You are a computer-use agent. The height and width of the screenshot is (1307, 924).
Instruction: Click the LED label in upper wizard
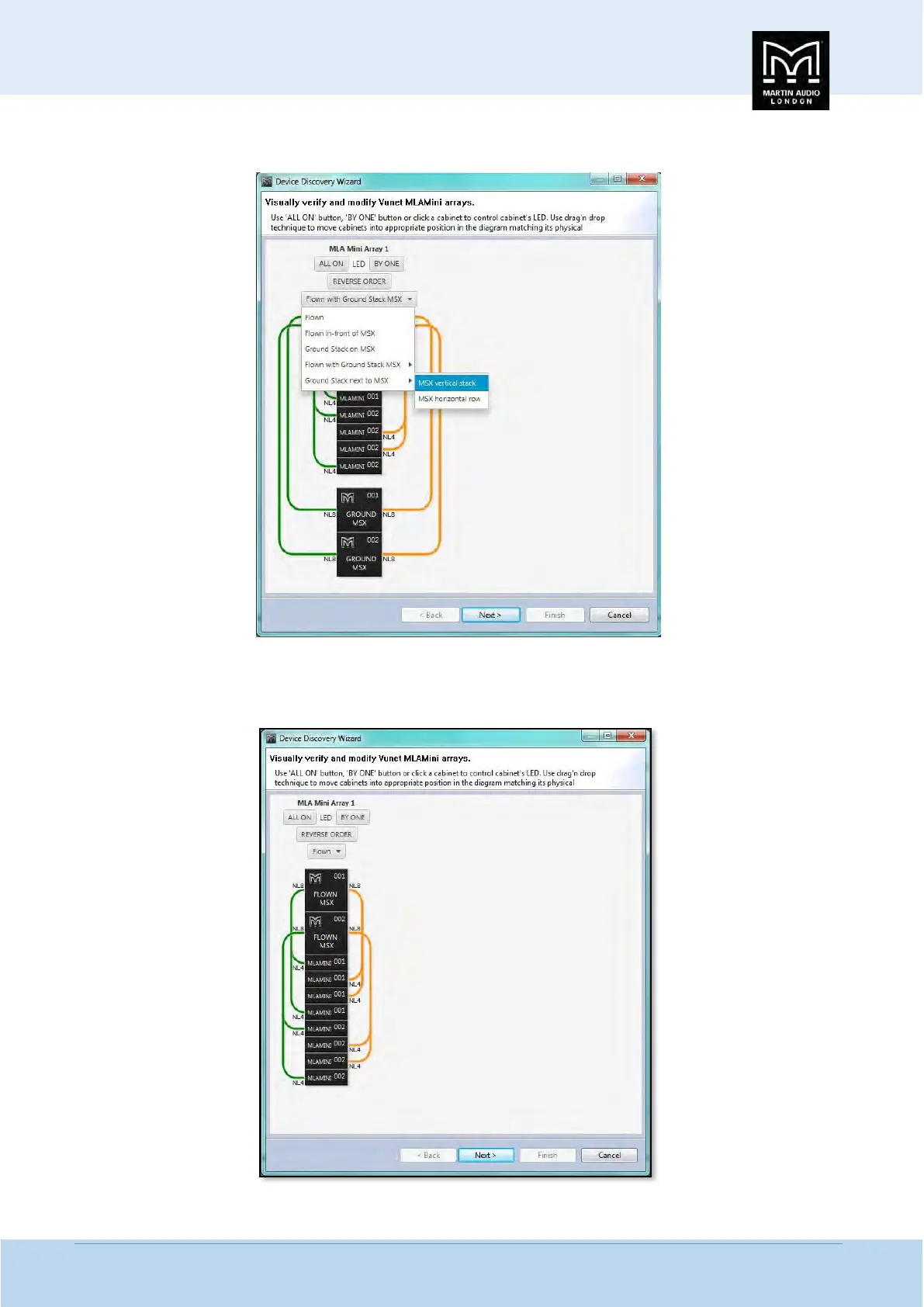(358, 264)
